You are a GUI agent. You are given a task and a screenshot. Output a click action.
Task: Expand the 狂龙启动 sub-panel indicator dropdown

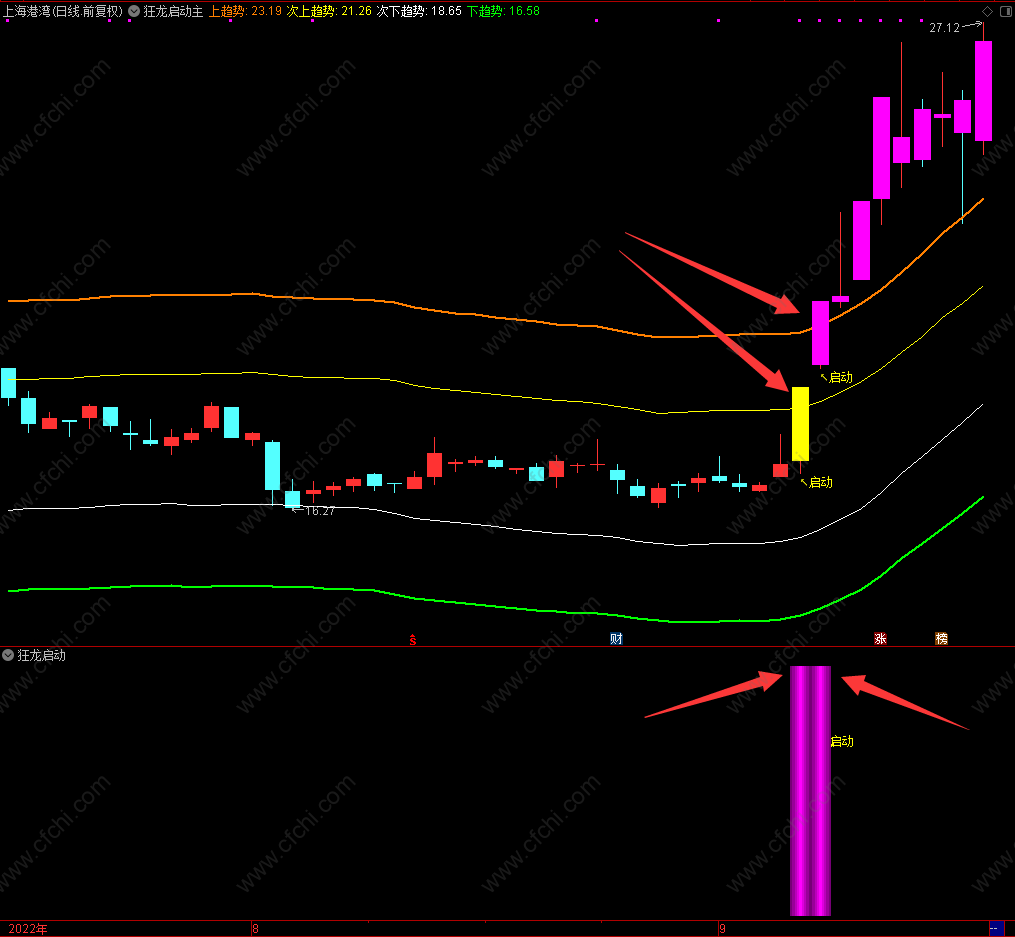tap(8, 655)
